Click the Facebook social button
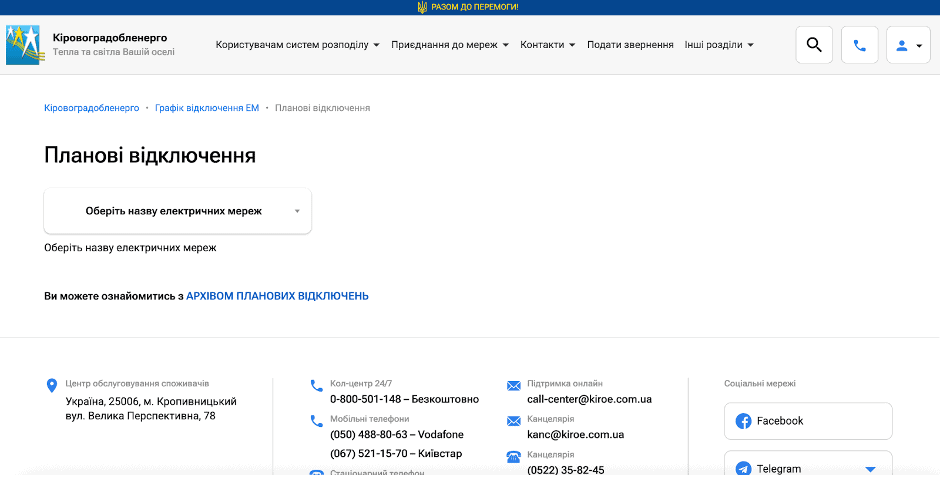 [x=808, y=421]
